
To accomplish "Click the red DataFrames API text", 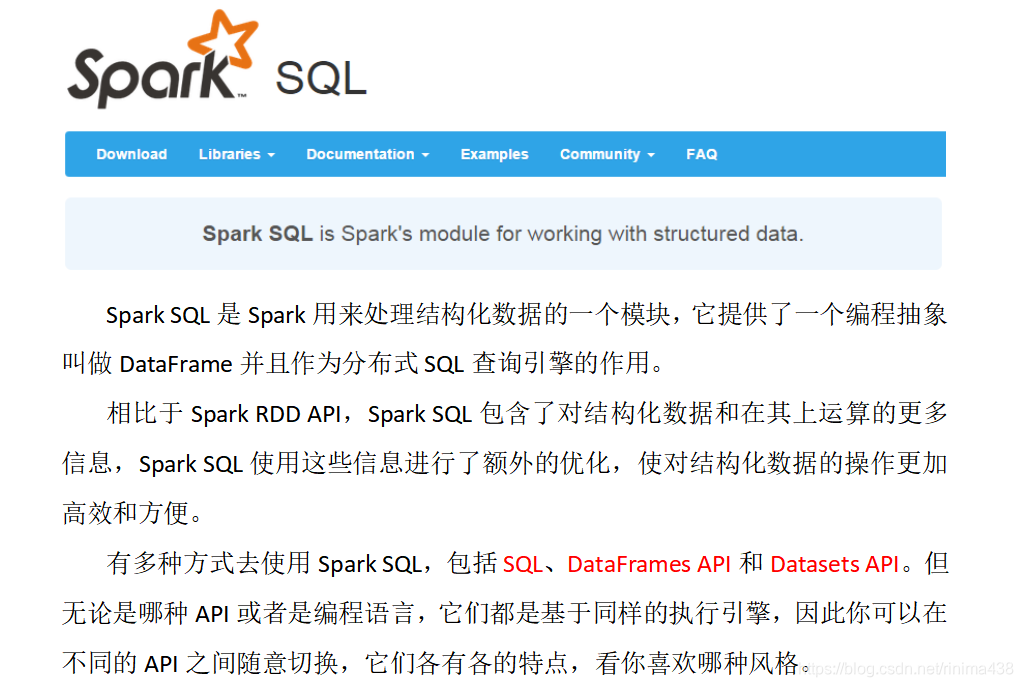I will pyautogui.click(x=649, y=564).
